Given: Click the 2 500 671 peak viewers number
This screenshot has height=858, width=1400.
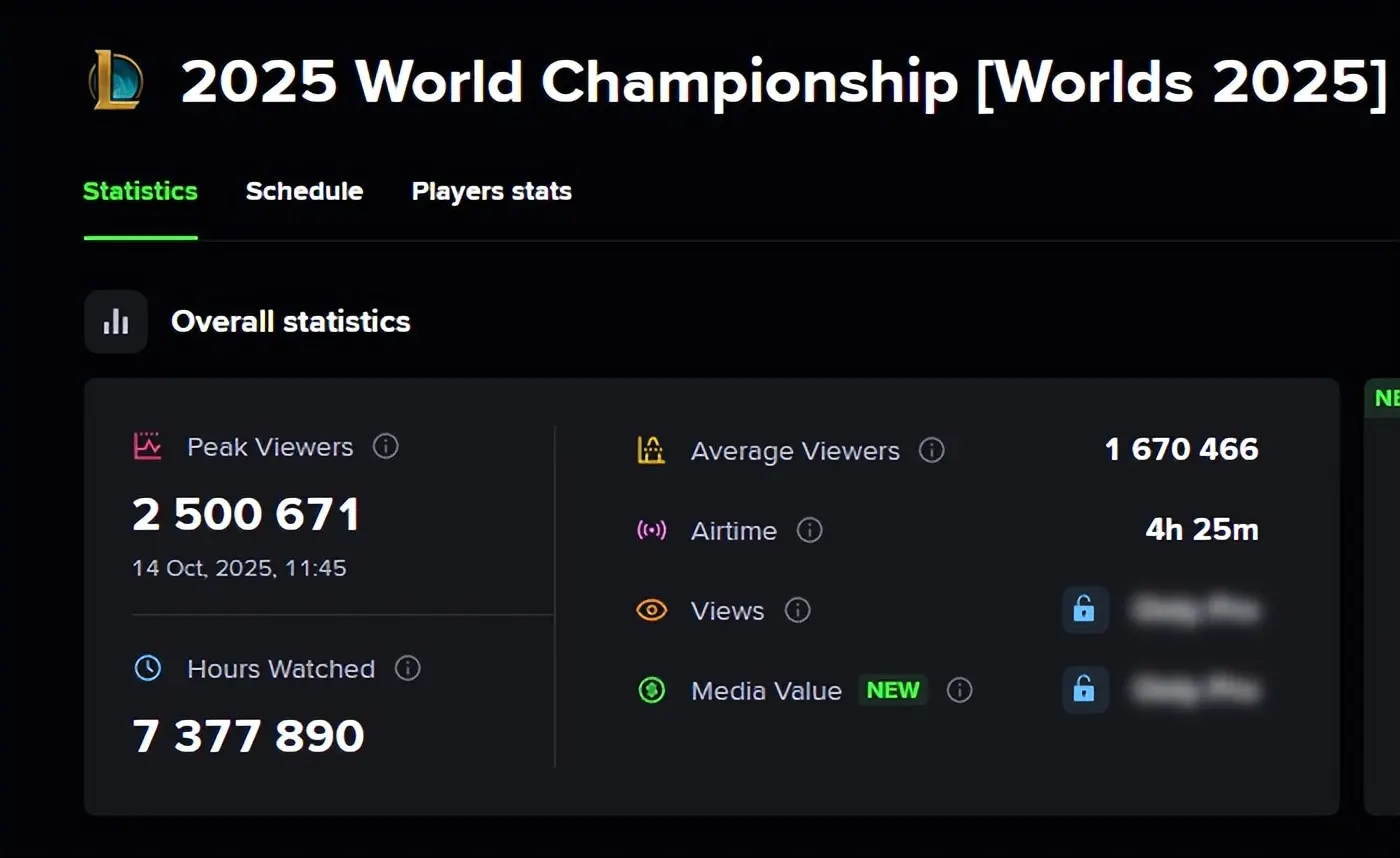Looking at the screenshot, I should pyautogui.click(x=246, y=515).
